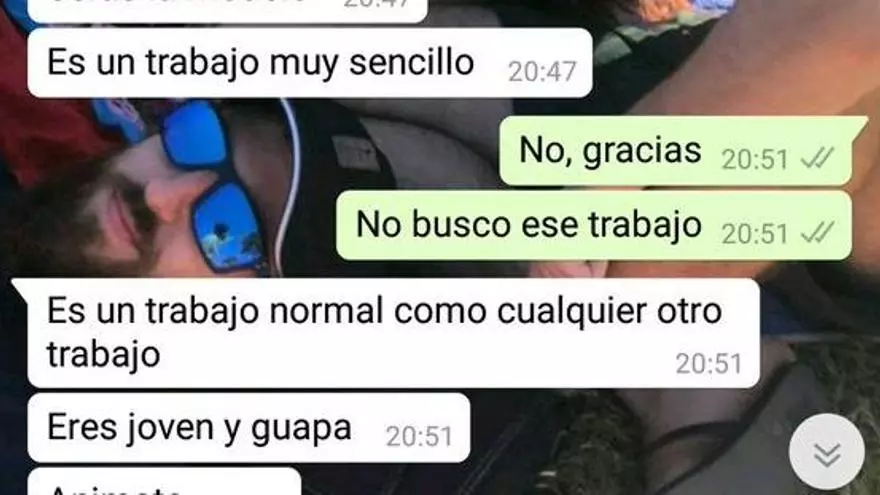Tap the scroll-to-bottom double chevron button
Screen dimensions: 880x495
pyautogui.click(x=827, y=452)
